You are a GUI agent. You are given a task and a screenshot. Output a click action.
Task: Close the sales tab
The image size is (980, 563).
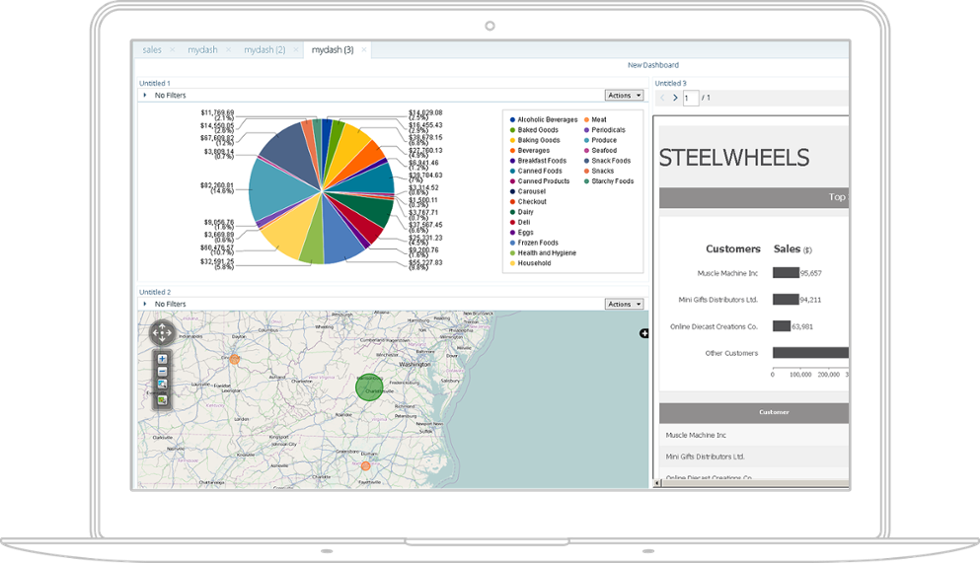tap(172, 49)
